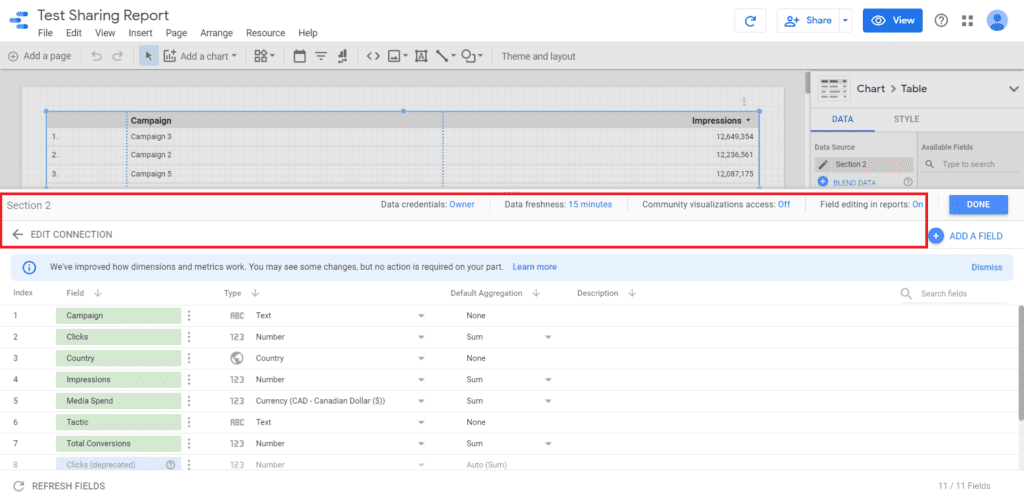Screen dimensions: 1024x499
Task: Pick the shape drawing tool
Action: (x=472, y=56)
